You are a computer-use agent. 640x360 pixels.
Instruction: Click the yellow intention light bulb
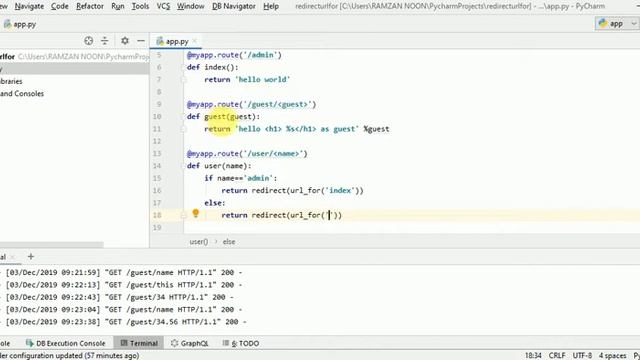[x=196, y=213]
